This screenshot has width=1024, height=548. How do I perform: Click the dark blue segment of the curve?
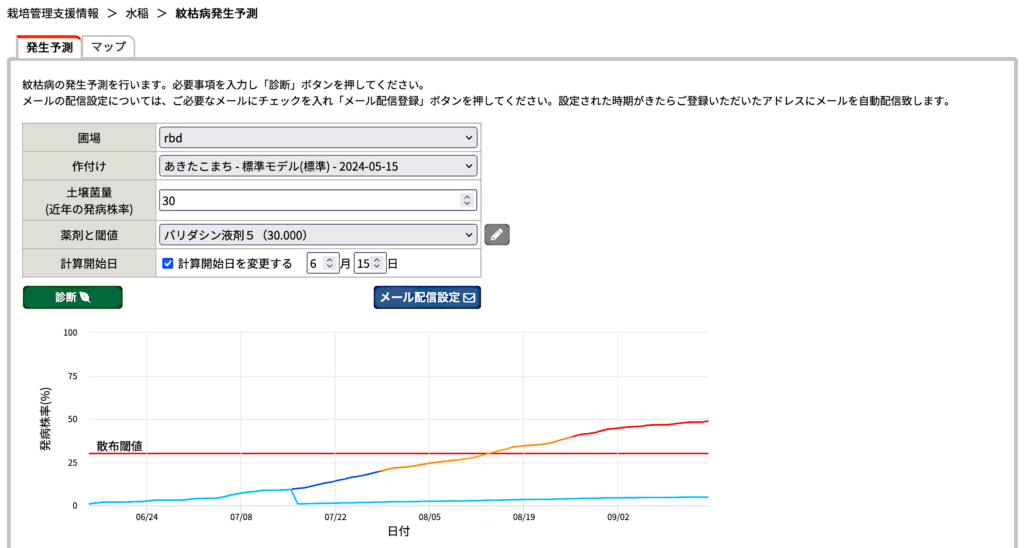[x=340, y=480]
